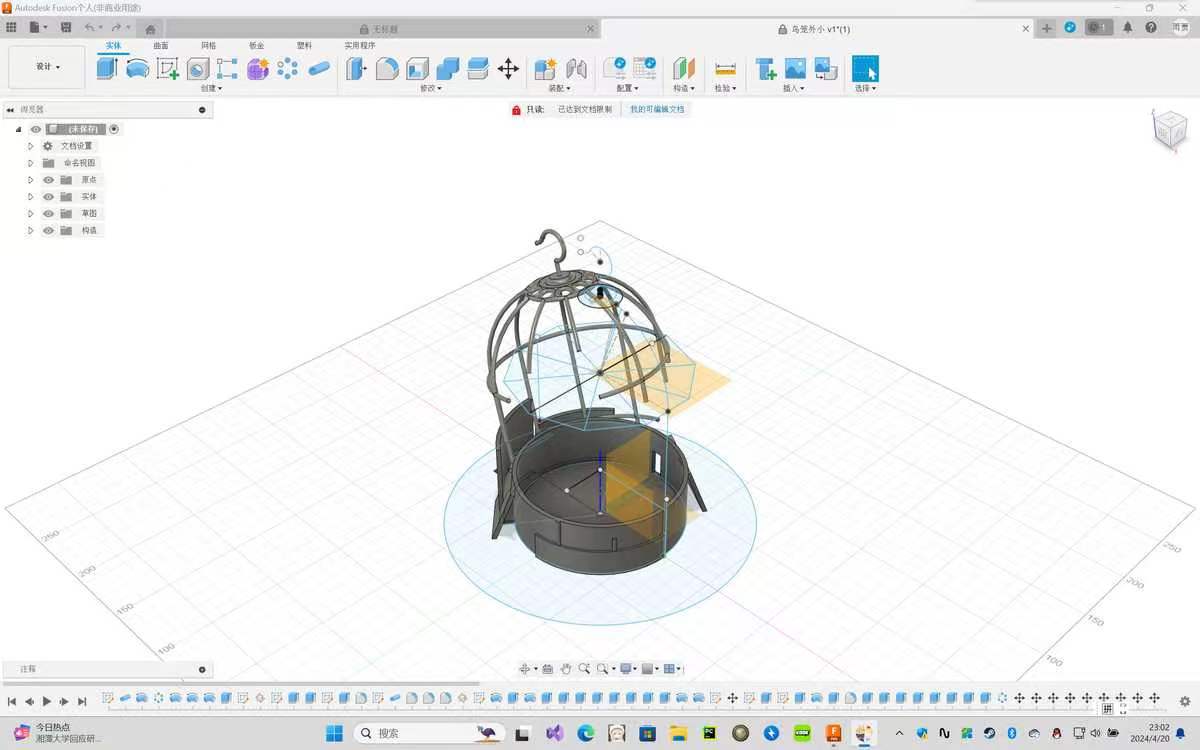Activate the root component radio button

114,129
